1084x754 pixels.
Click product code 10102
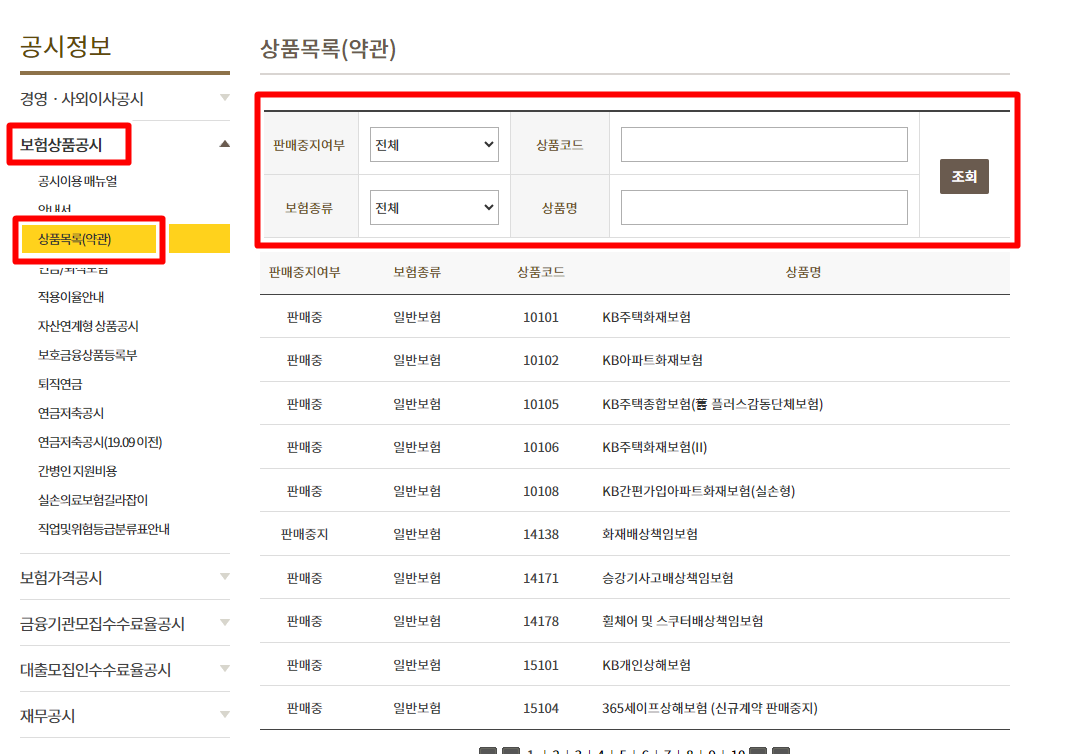(x=541, y=360)
